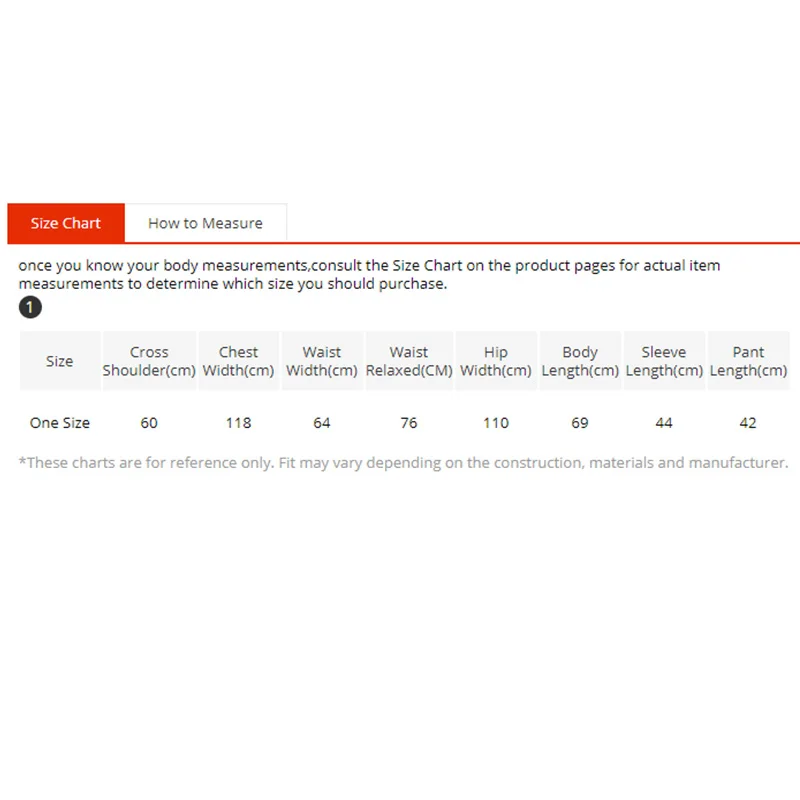This screenshot has width=800, height=800.
Task: Click the Waist Relaxed(CM) header cell
Action: [409, 361]
